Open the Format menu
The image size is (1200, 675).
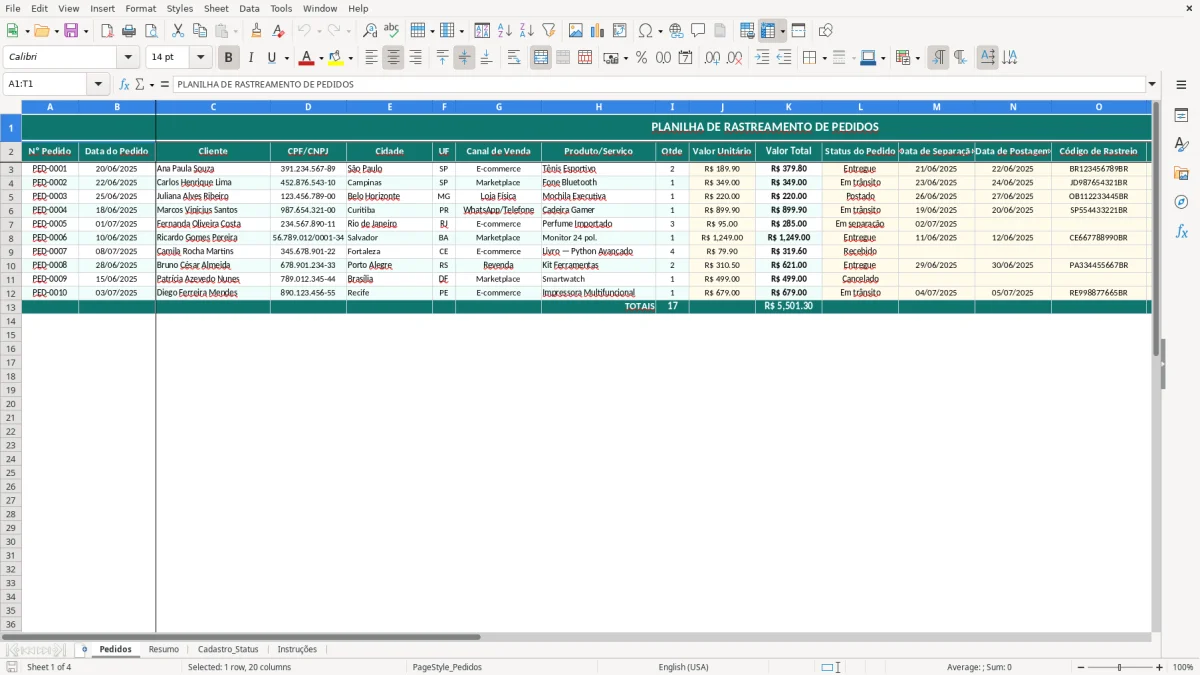140,8
